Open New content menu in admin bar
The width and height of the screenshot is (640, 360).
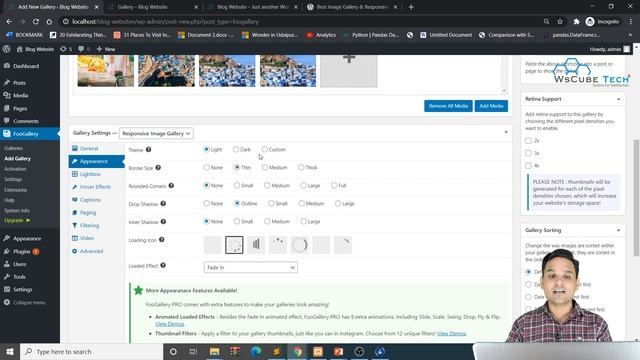[x=106, y=49]
